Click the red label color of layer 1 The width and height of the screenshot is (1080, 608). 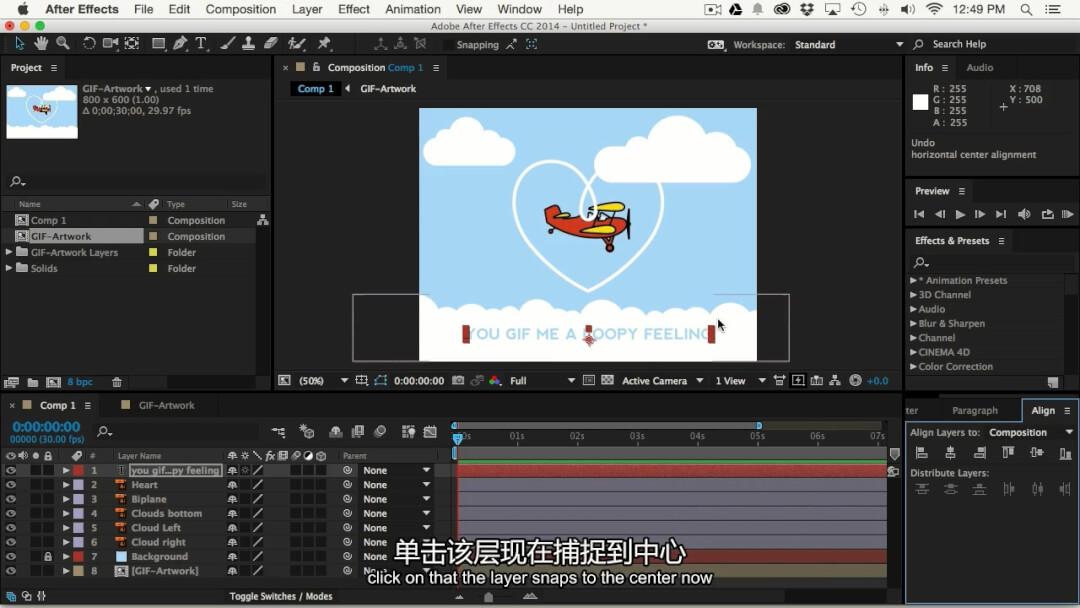[x=79, y=470]
